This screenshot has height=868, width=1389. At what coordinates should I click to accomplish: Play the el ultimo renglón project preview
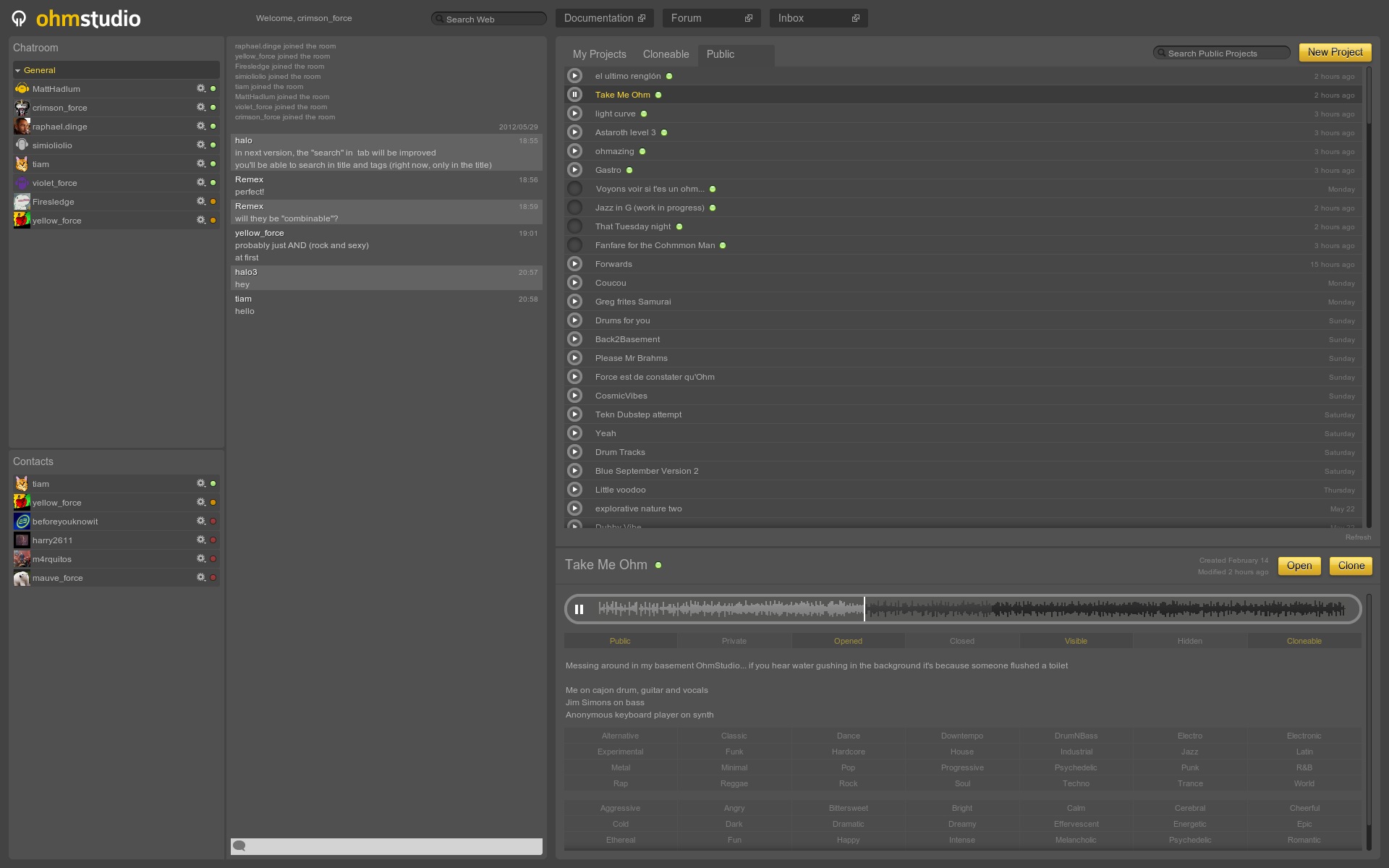tap(574, 76)
